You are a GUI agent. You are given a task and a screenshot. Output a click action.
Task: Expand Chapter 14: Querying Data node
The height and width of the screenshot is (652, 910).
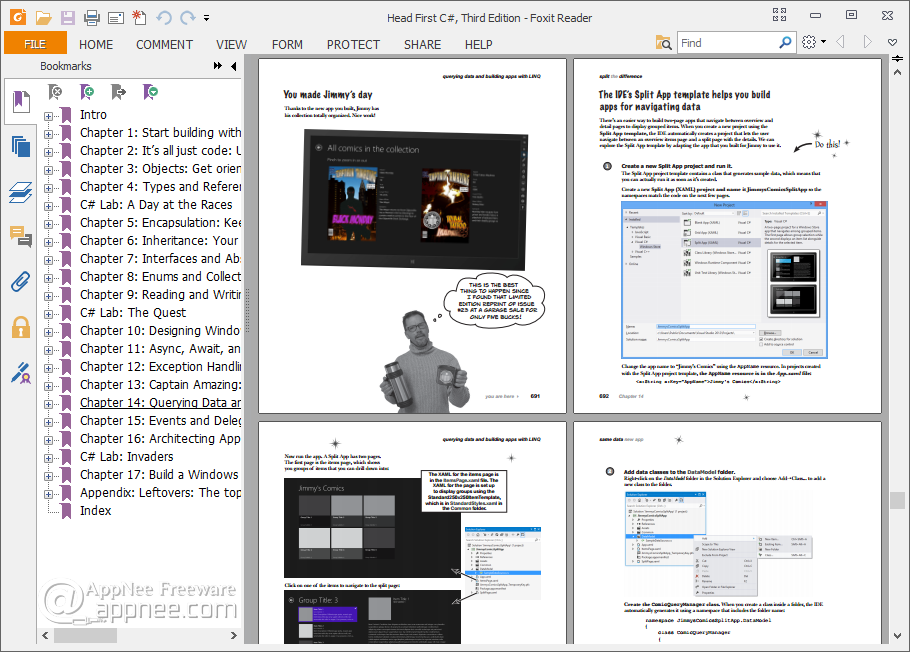(49, 404)
